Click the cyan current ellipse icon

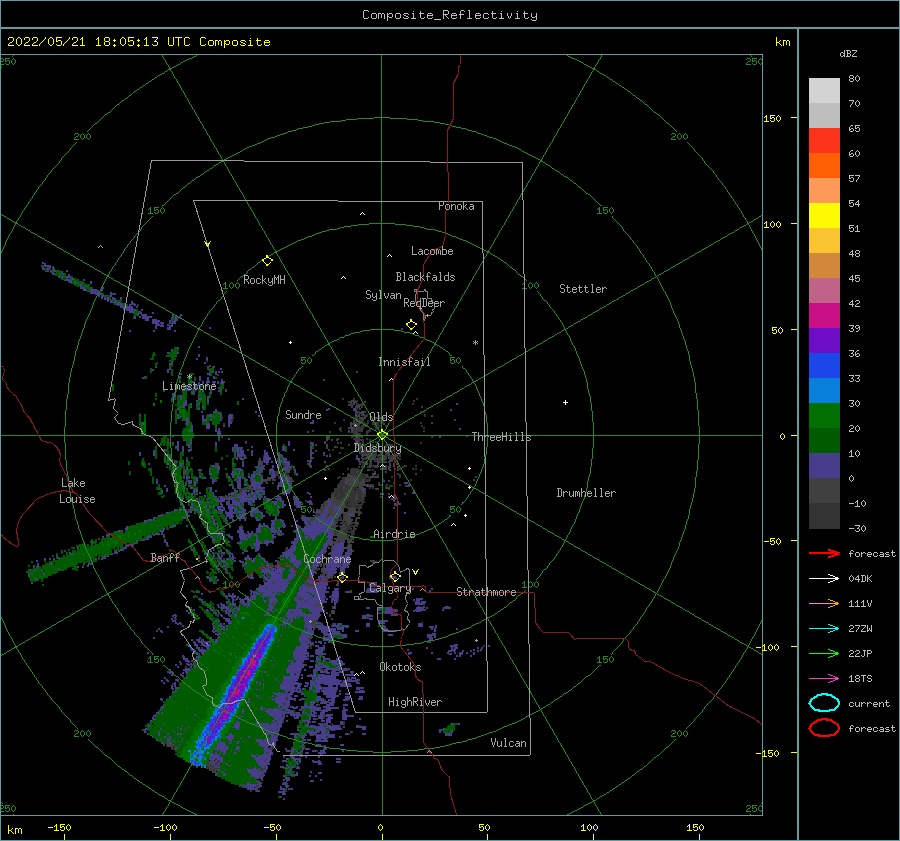click(824, 703)
